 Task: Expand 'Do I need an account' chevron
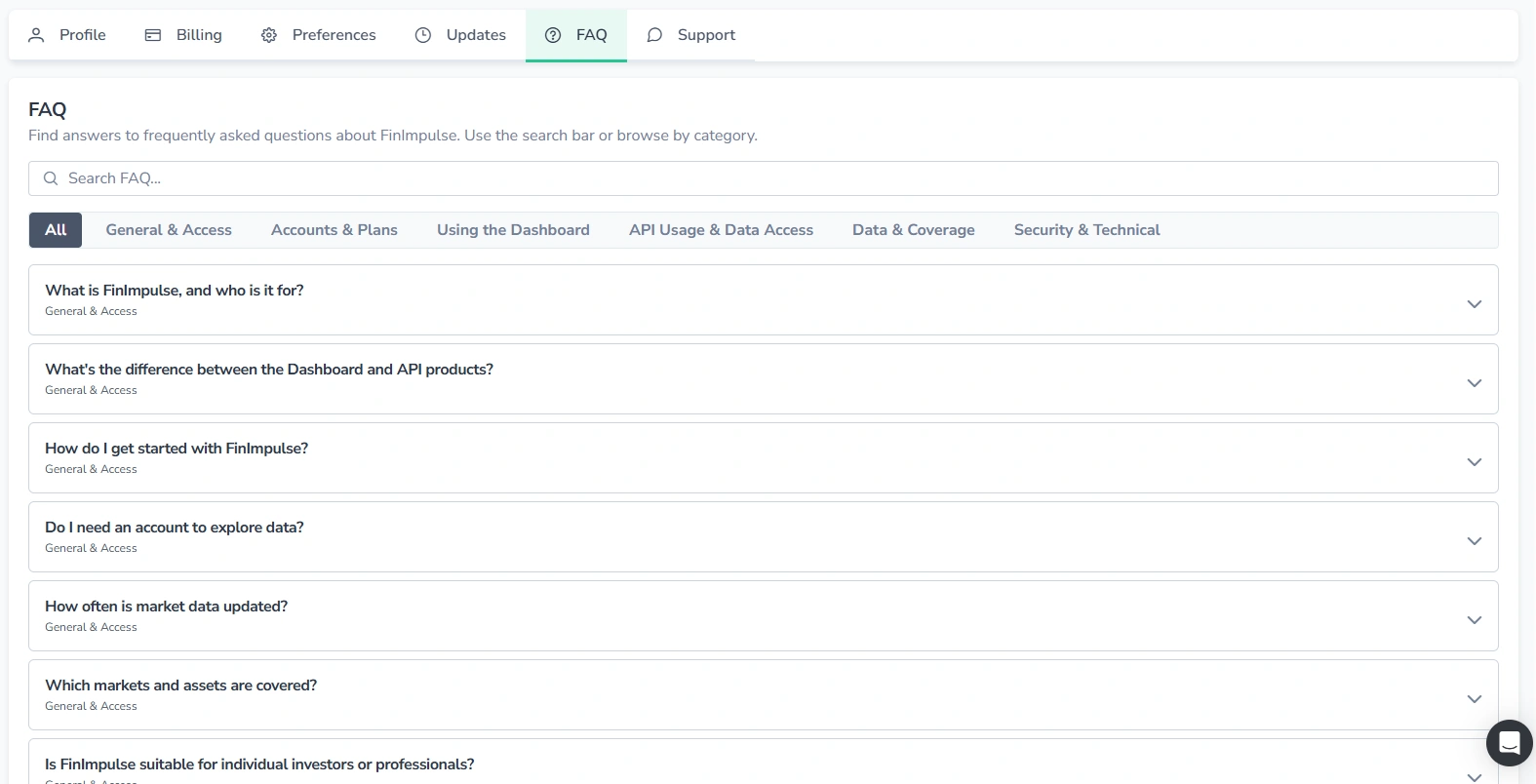coord(1475,541)
